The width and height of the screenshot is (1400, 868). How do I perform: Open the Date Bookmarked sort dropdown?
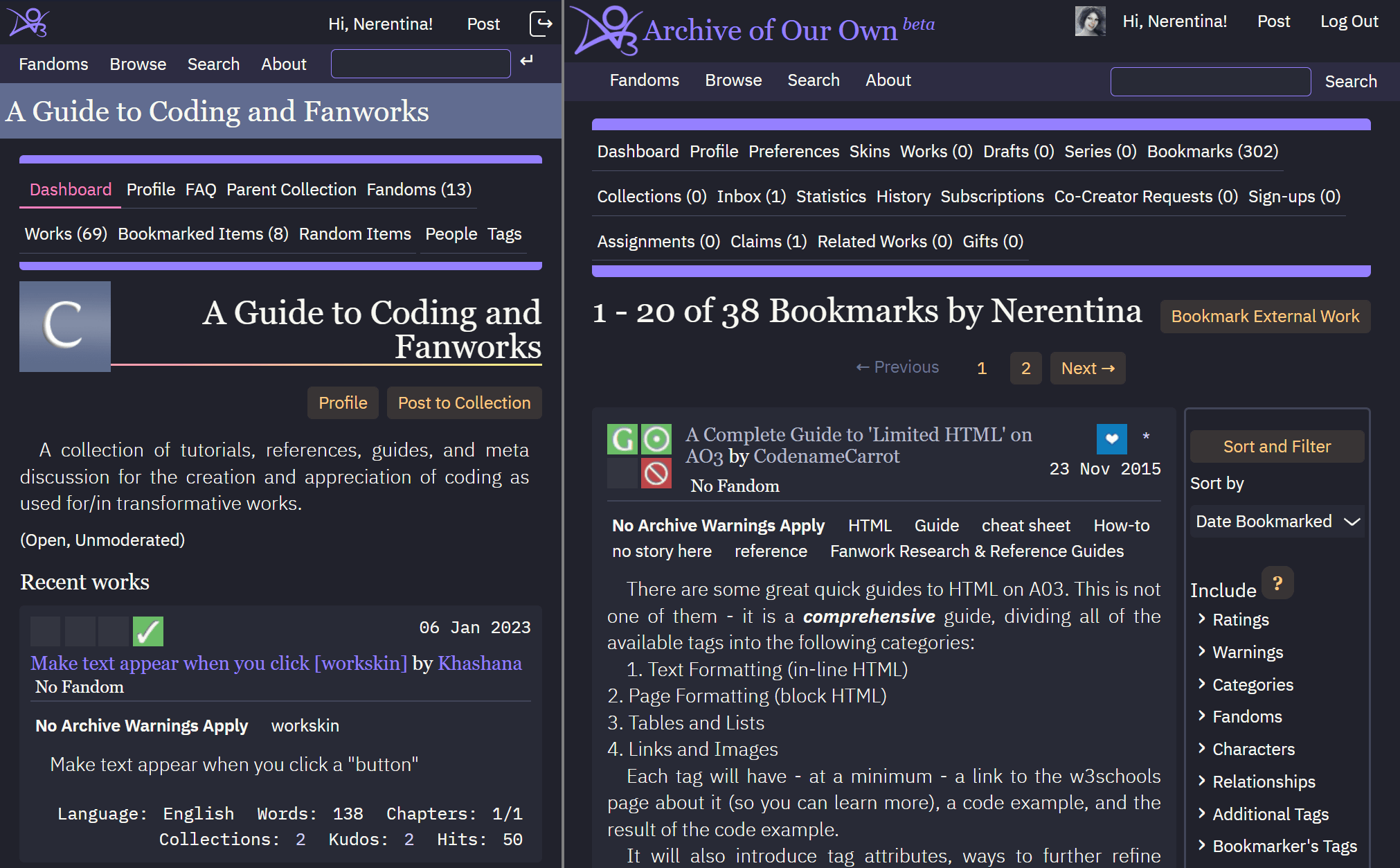tap(1276, 521)
